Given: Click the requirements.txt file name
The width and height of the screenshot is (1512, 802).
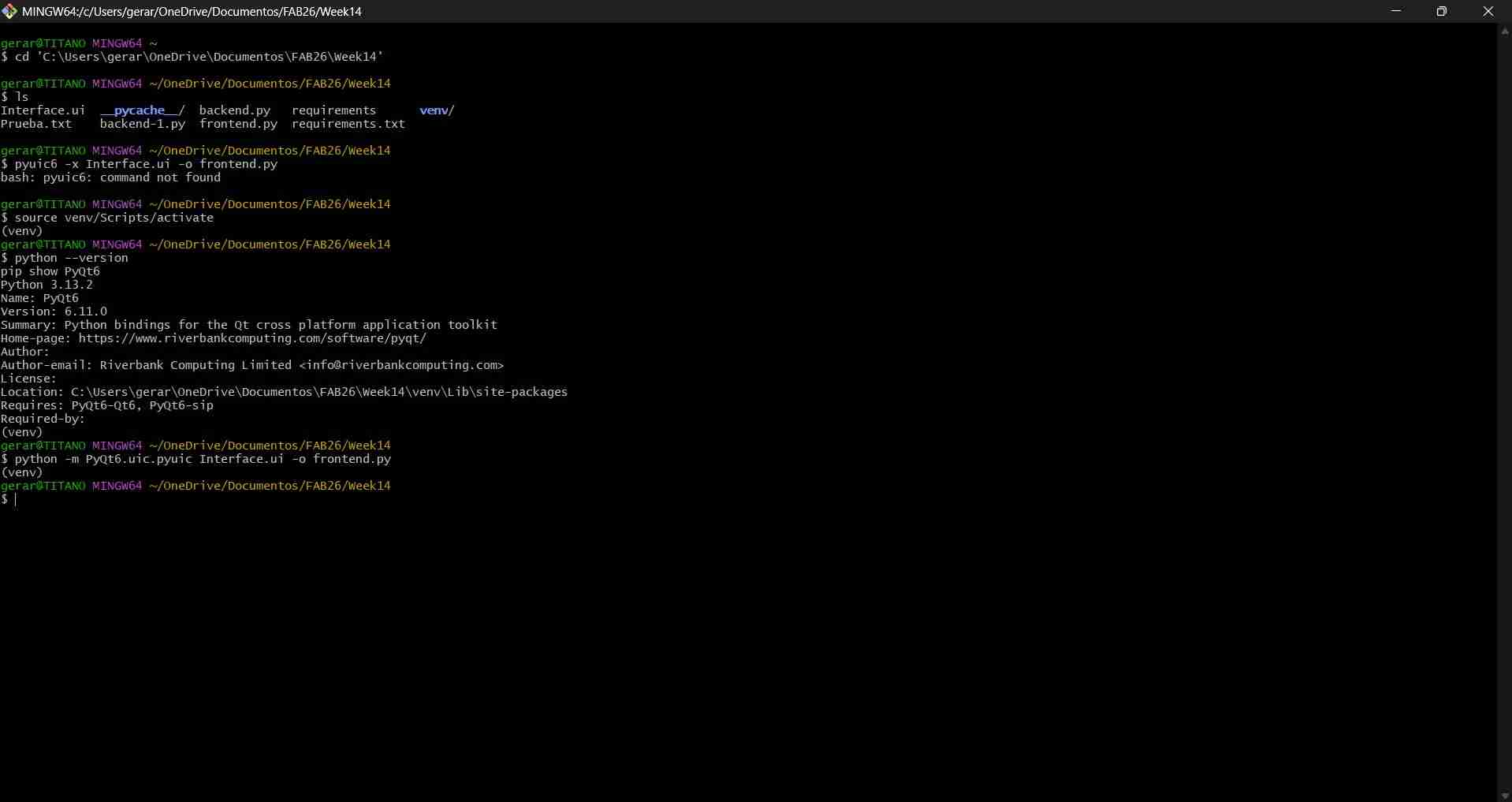Looking at the screenshot, I should 348,124.
